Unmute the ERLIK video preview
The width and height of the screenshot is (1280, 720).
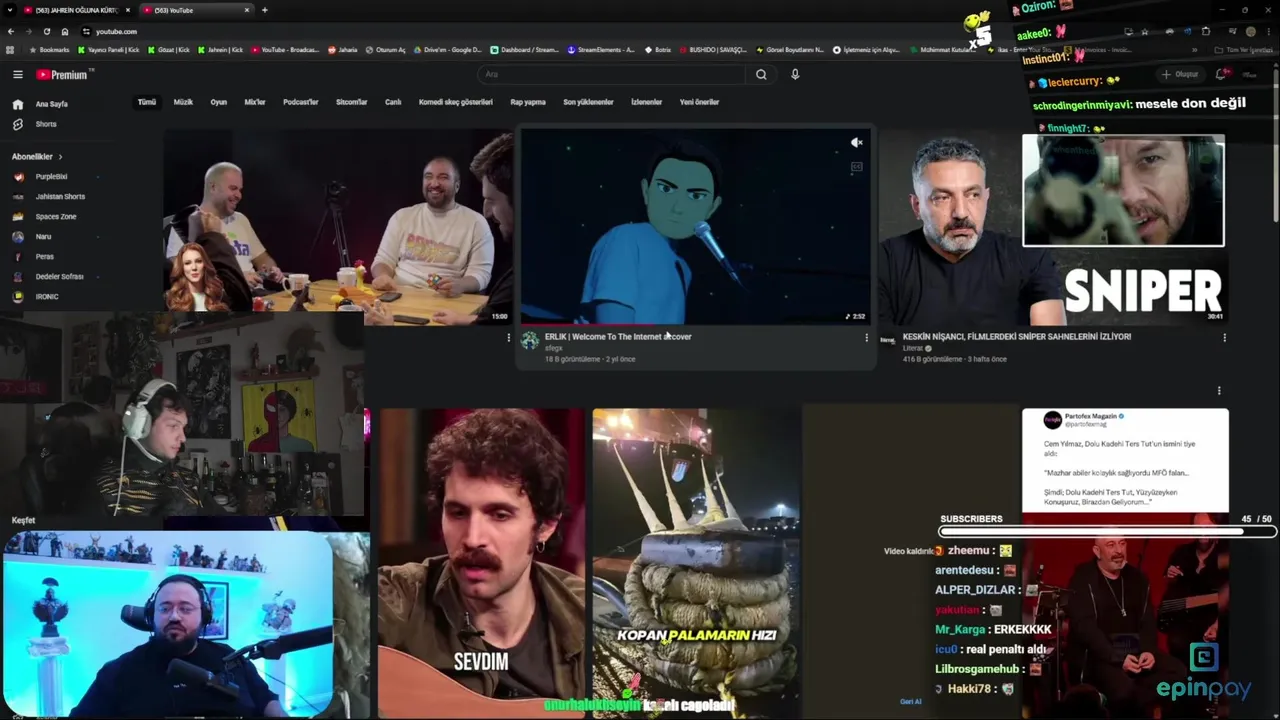coord(856,143)
